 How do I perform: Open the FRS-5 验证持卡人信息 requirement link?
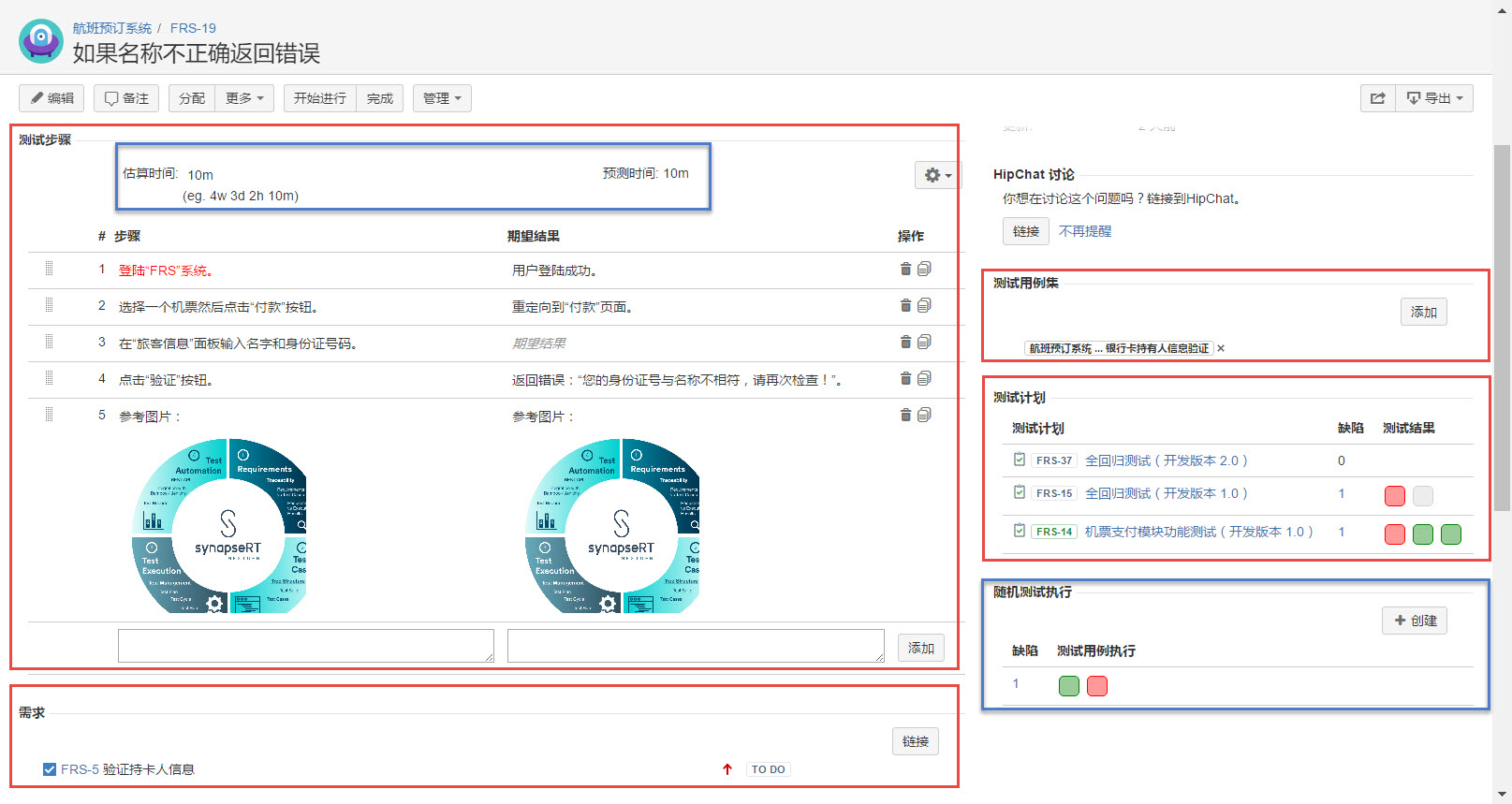click(128, 769)
